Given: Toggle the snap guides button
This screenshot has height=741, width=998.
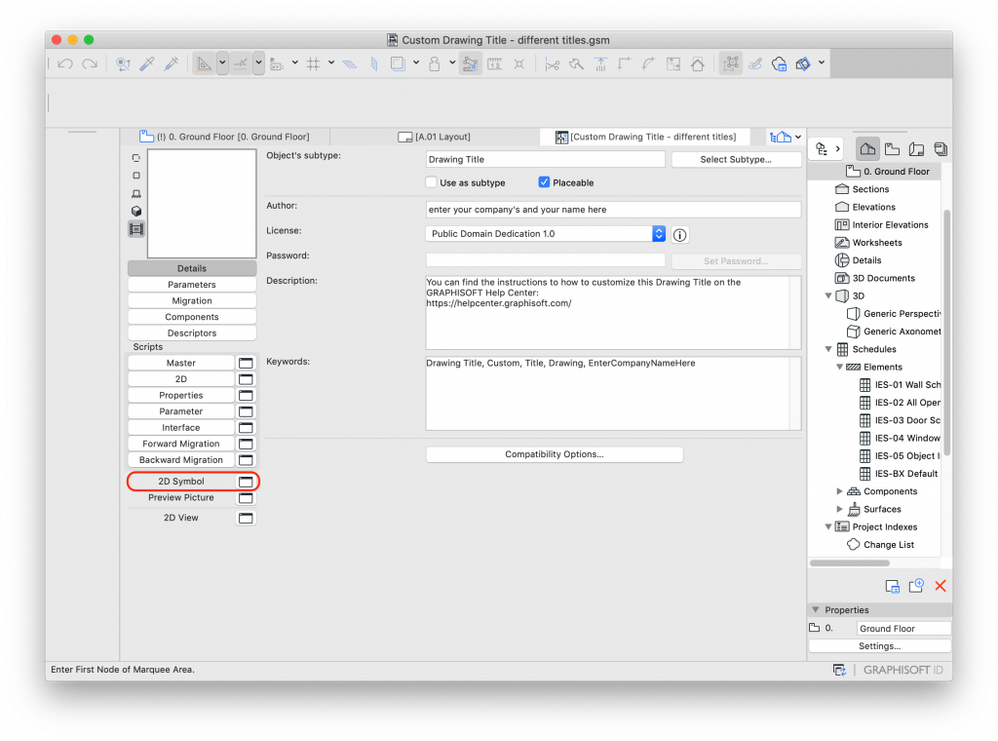Looking at the screenshot, I should [x=241, y=64].
